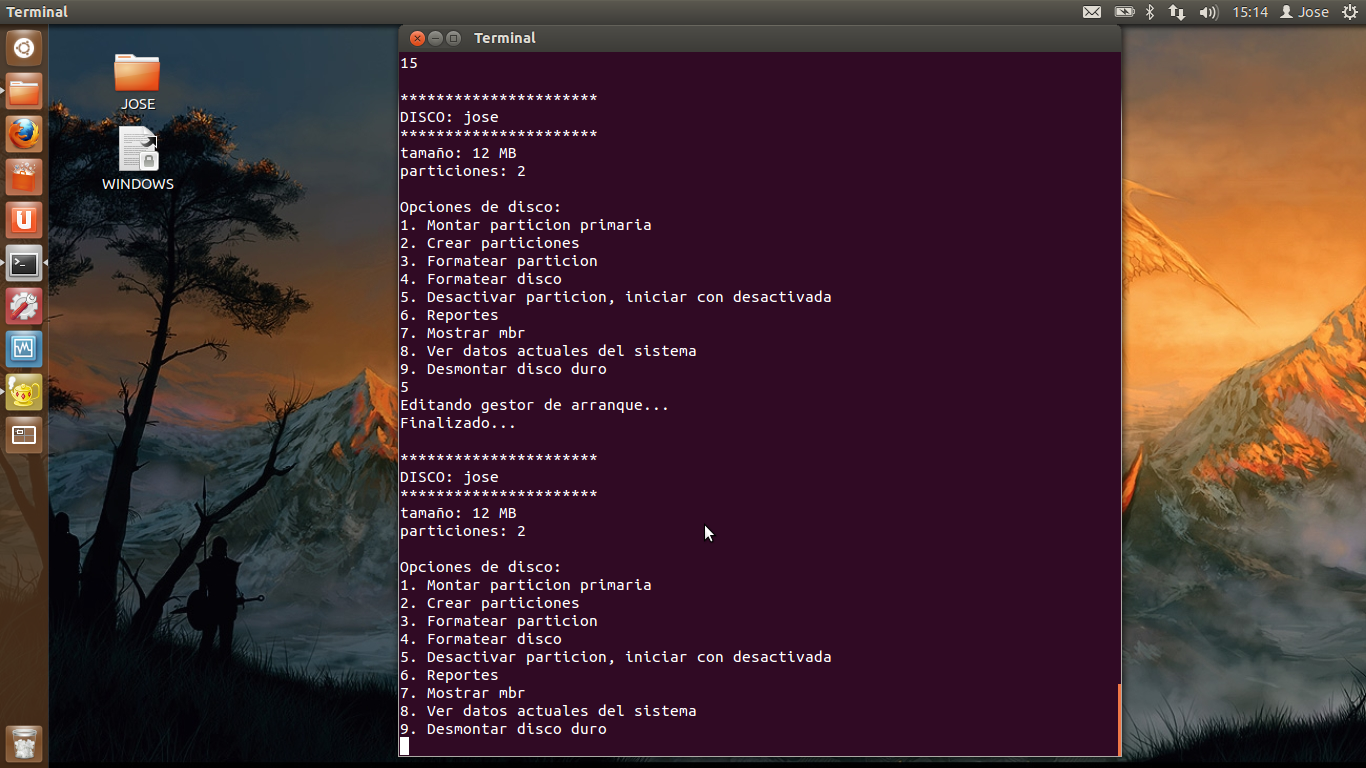Viewport: 1366px width, 768px height.
Task: Launch System Monitor from the launcher
Action: coord(24,350)
